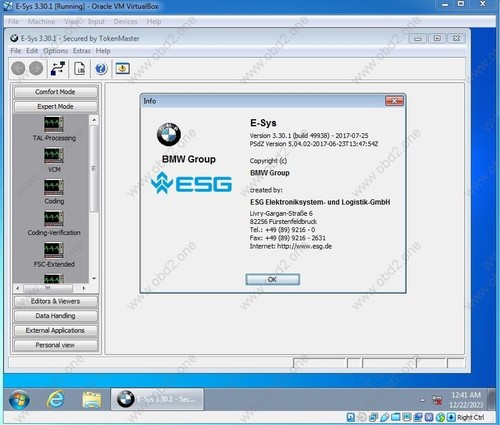
Task: Click module list vertical scrollbar thumb
Action: (94, 168)
